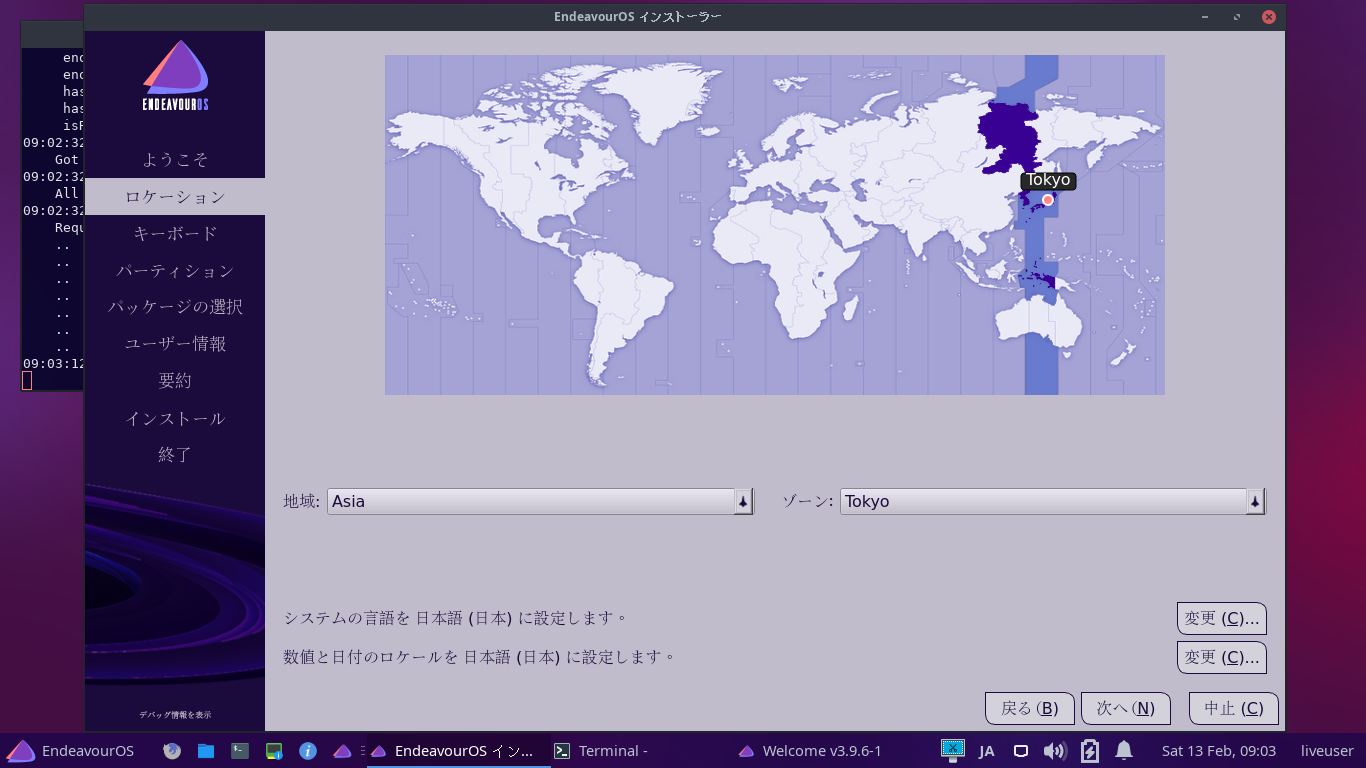
Task: Open the blue info panel launcher
Action: pos(308,751)
